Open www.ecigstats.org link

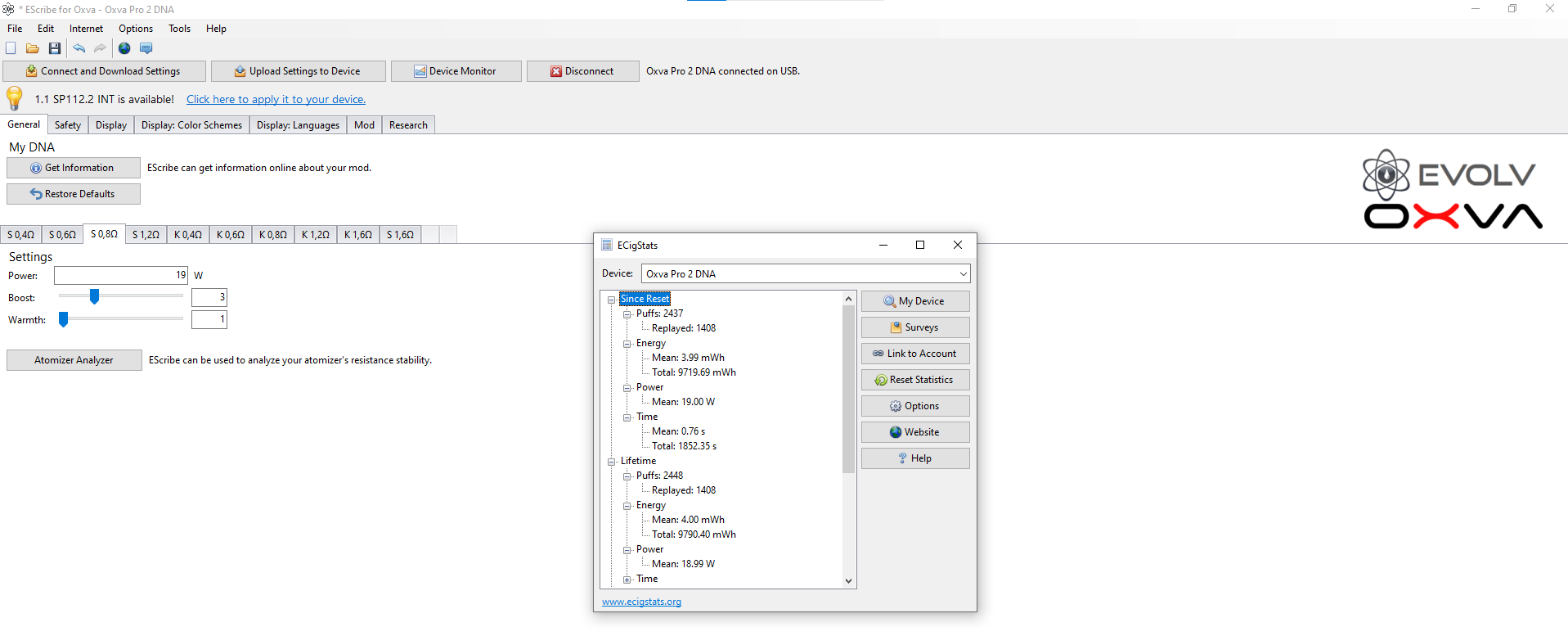641,602
